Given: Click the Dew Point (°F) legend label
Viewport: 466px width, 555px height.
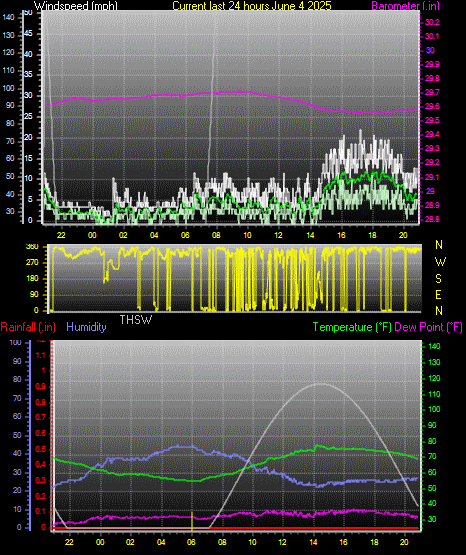Looking at the screenshot, I should point(428,327).
